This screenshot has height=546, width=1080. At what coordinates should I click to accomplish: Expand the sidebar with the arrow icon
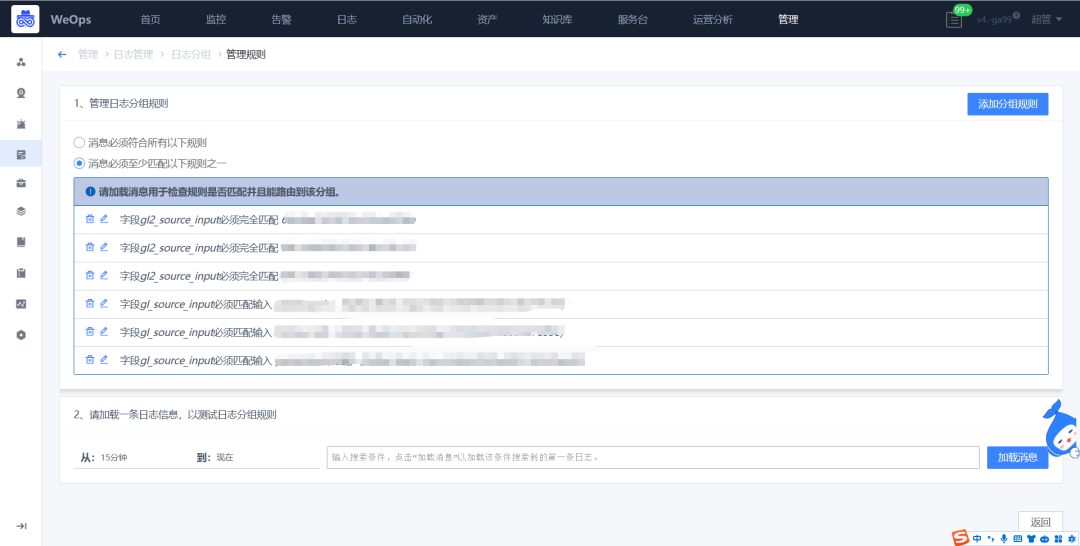(21, 526)
